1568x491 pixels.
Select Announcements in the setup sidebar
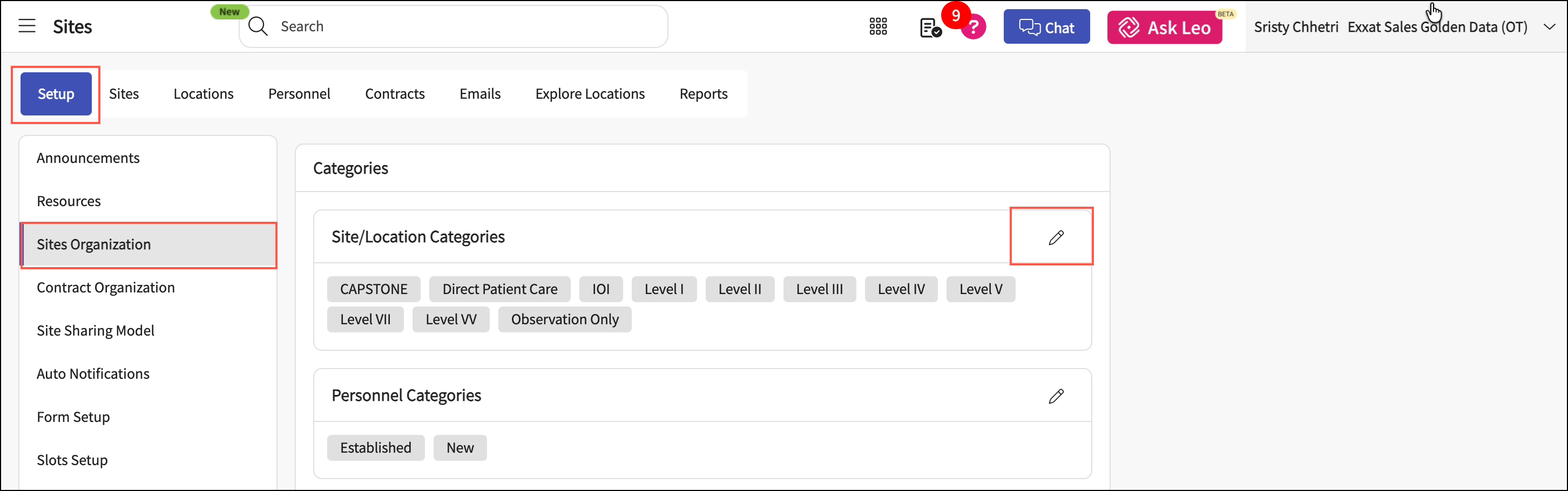coord(87,158)
